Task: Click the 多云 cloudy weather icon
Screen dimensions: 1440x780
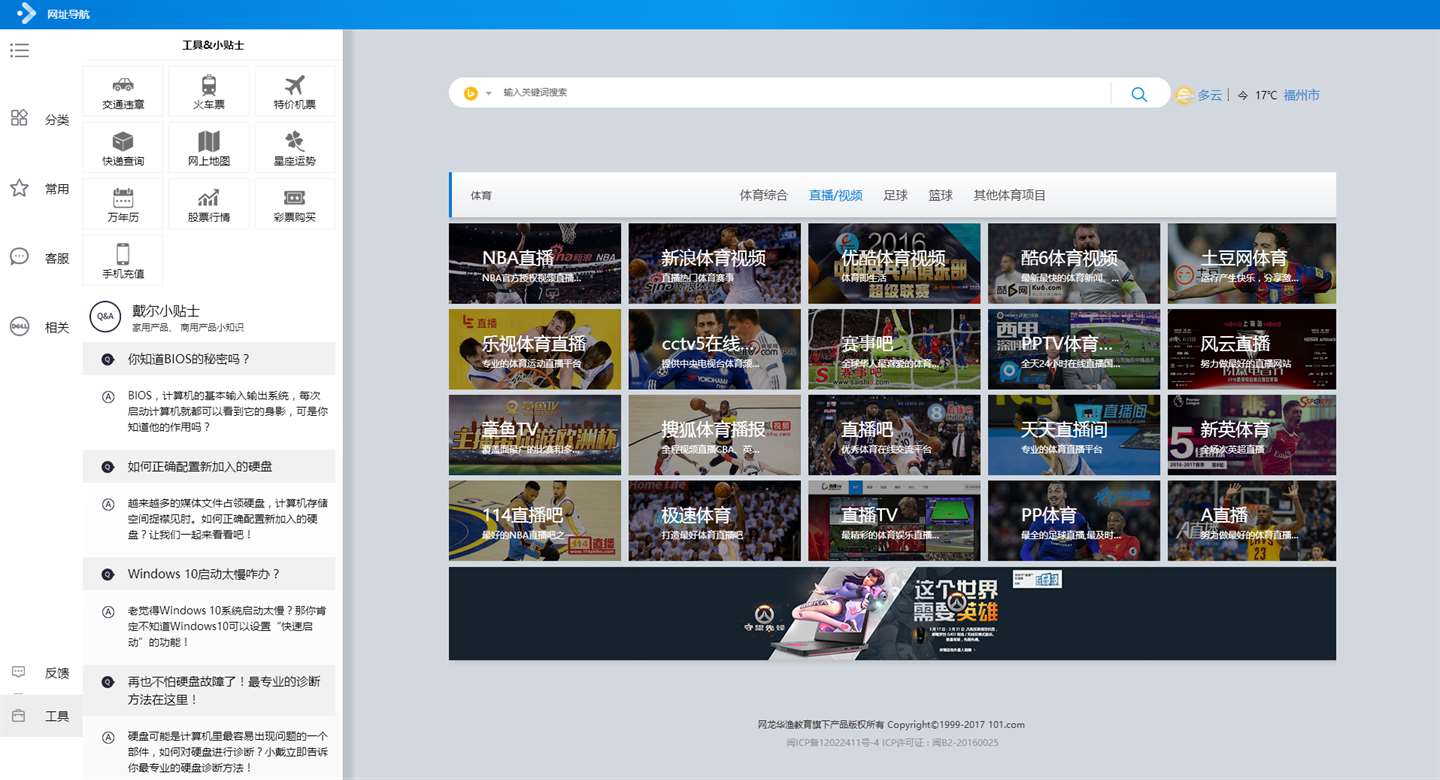Action: point(1184,95)
